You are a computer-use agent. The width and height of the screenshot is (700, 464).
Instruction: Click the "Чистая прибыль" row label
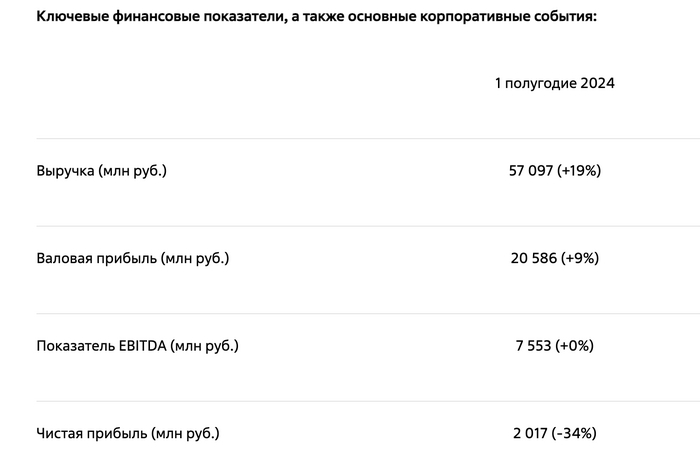(90, 433)
